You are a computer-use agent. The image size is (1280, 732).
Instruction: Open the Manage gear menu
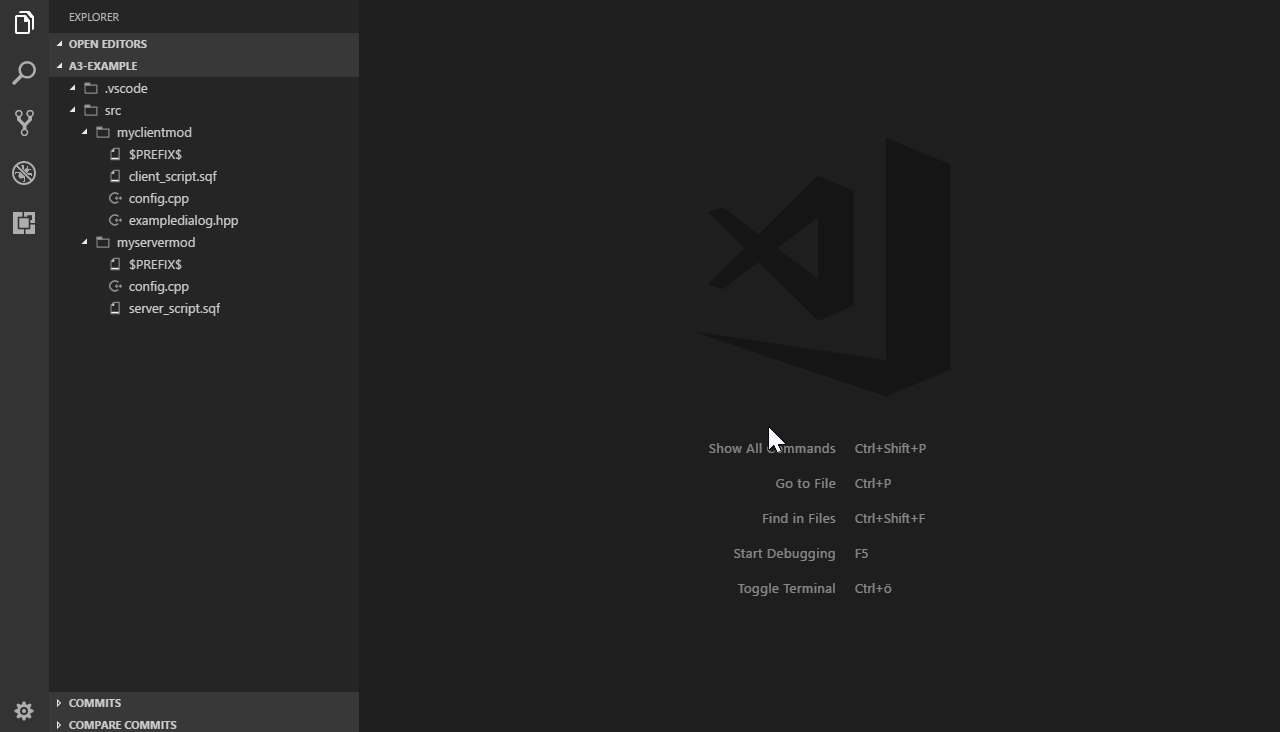click(x=24, y=711)
